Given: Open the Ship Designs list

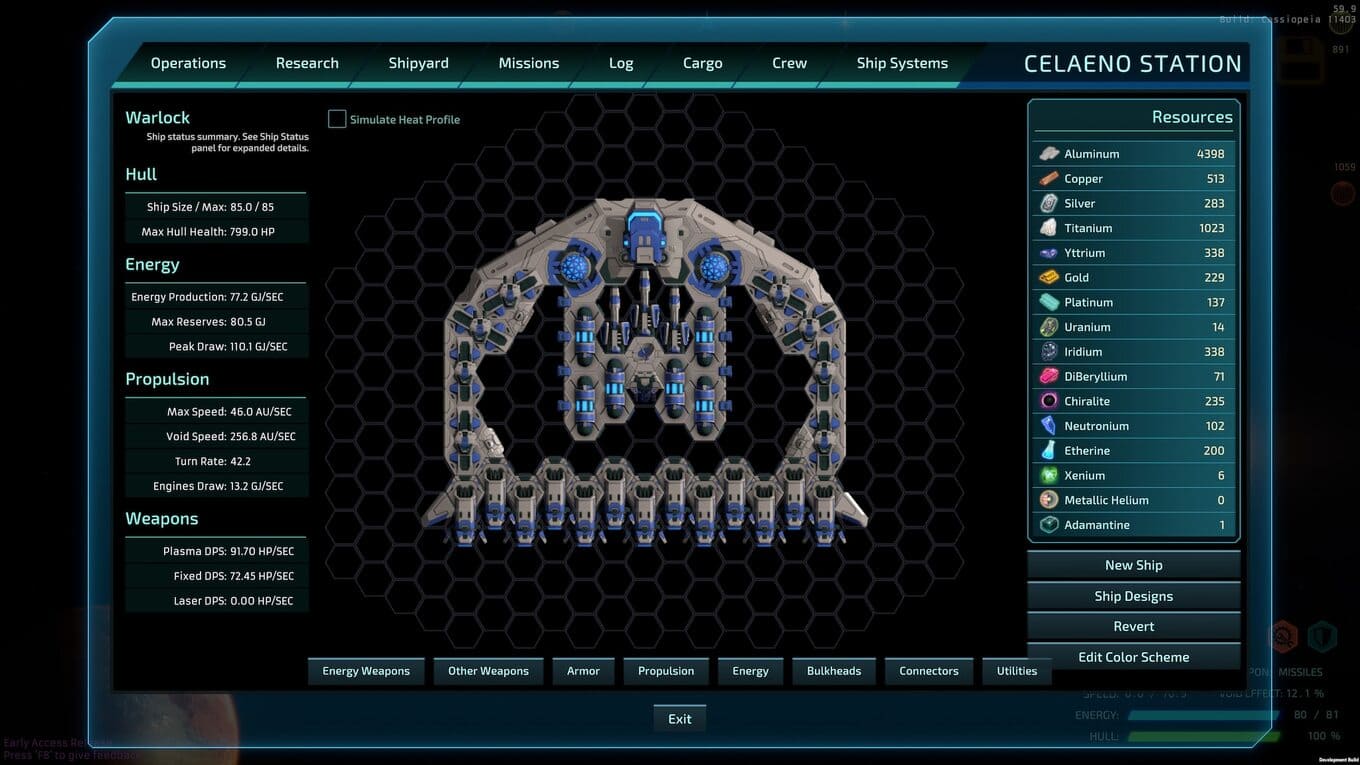Looking at the screenshot, I should (x=1134, y=596).
